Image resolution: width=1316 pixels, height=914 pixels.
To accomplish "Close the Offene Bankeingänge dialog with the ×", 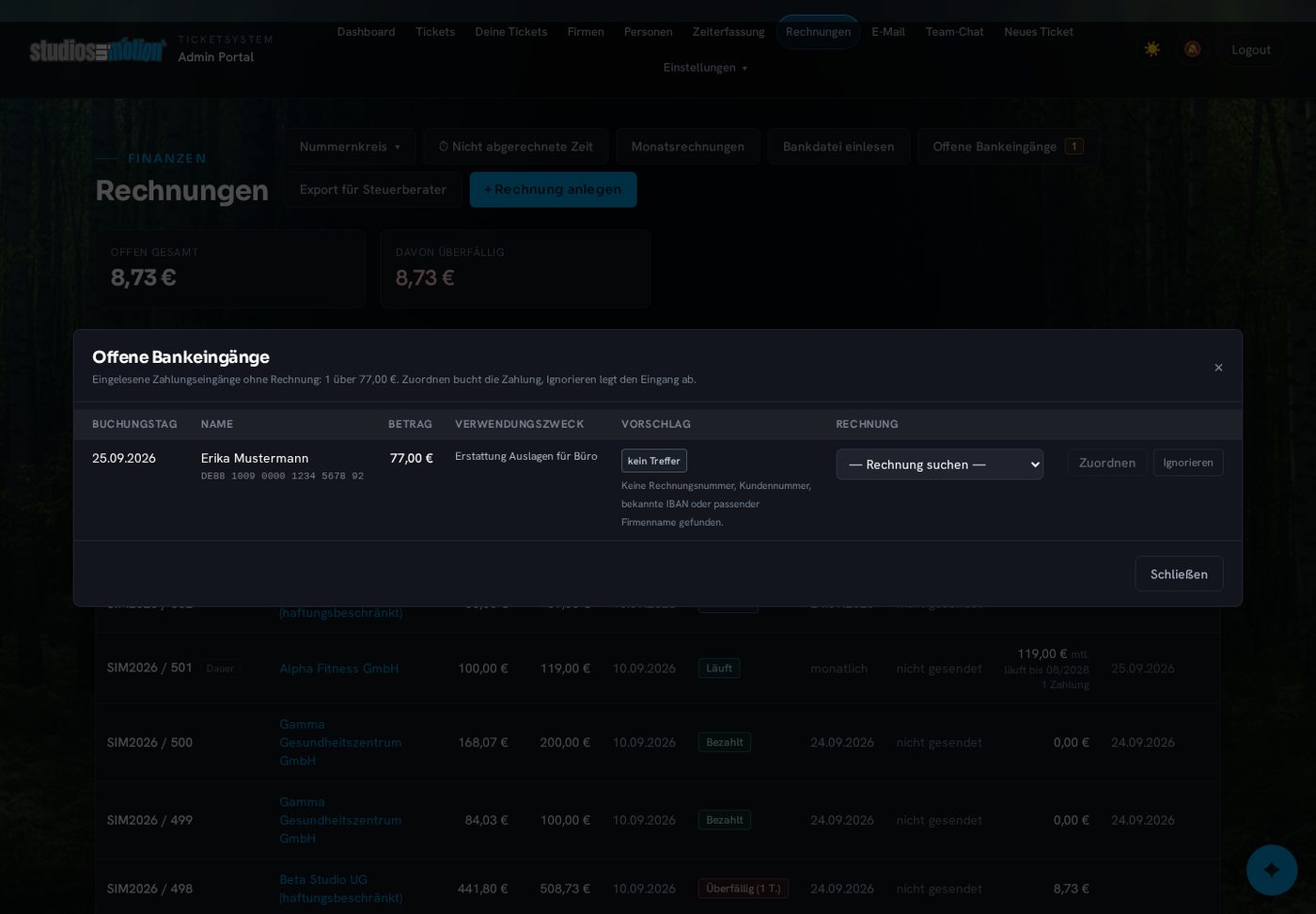I will click(1218, 368).
